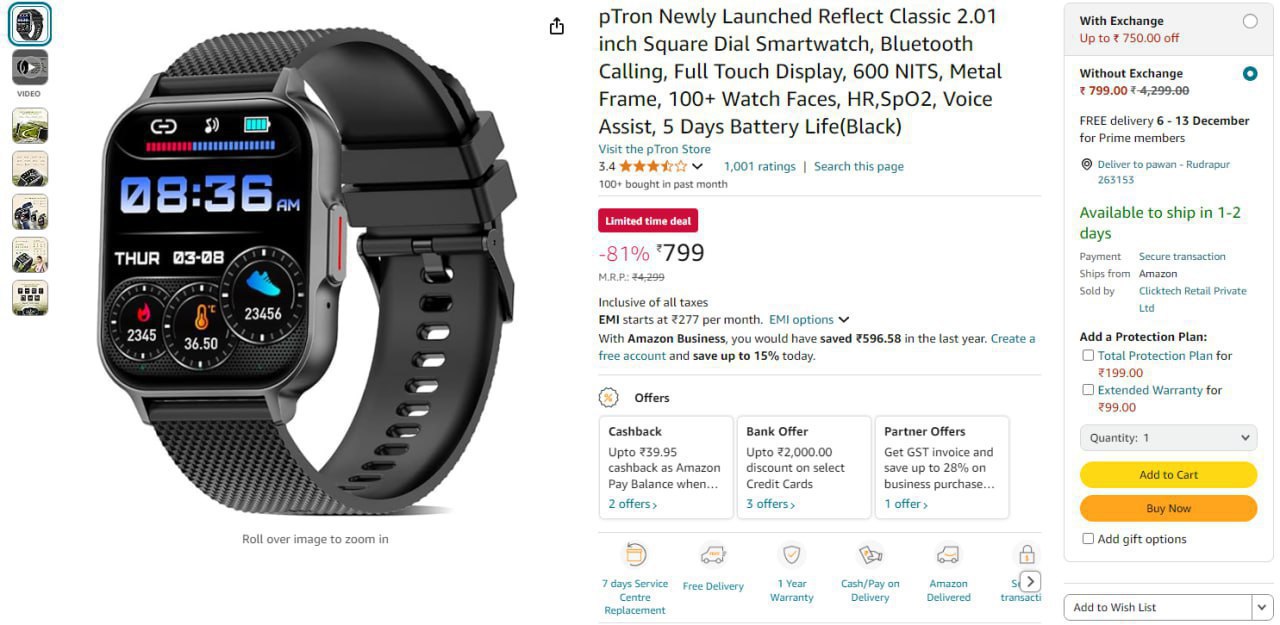This screenshot has height=625, width=1280.
Task: Open the Amazon Delivered icon
Action: pos(948,555)
